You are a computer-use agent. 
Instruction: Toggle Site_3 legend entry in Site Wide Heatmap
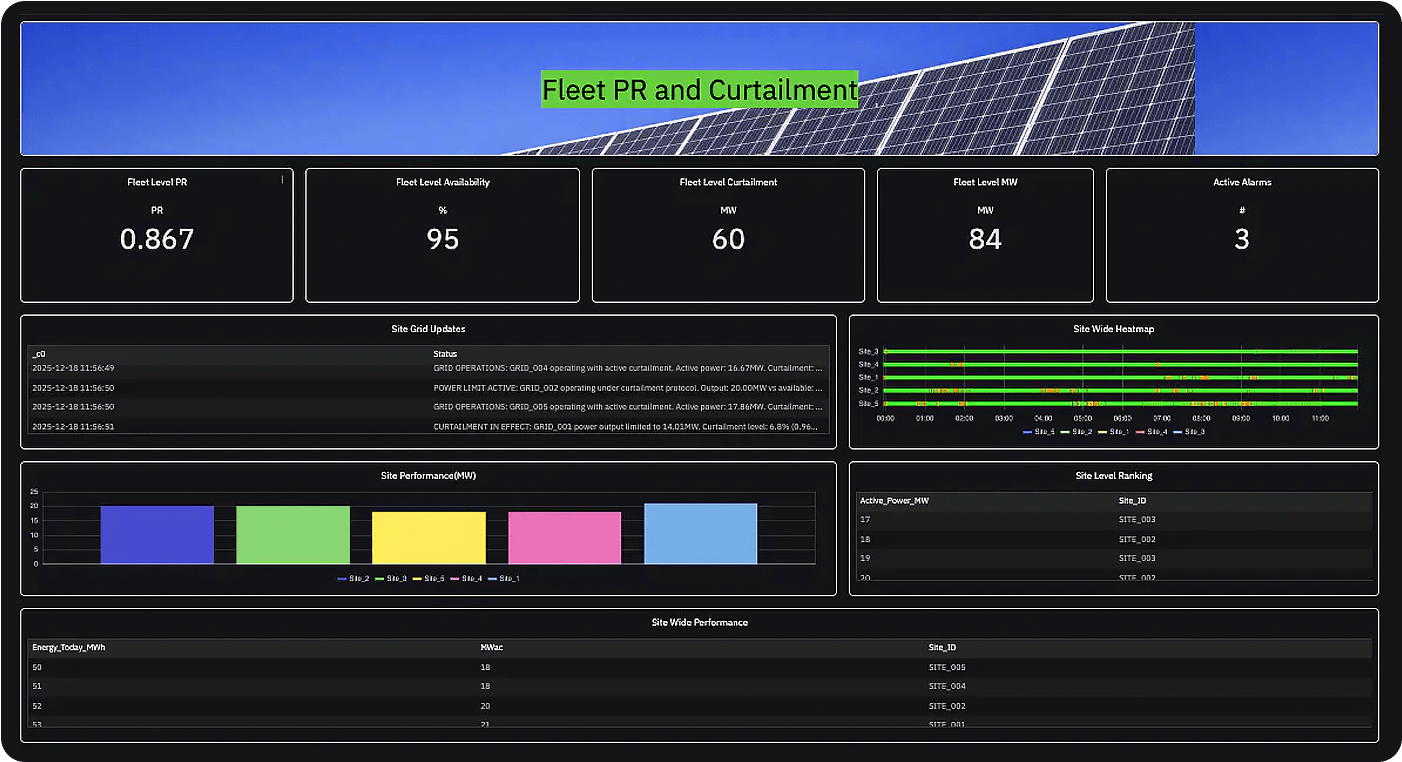(x=1190, y=432)
